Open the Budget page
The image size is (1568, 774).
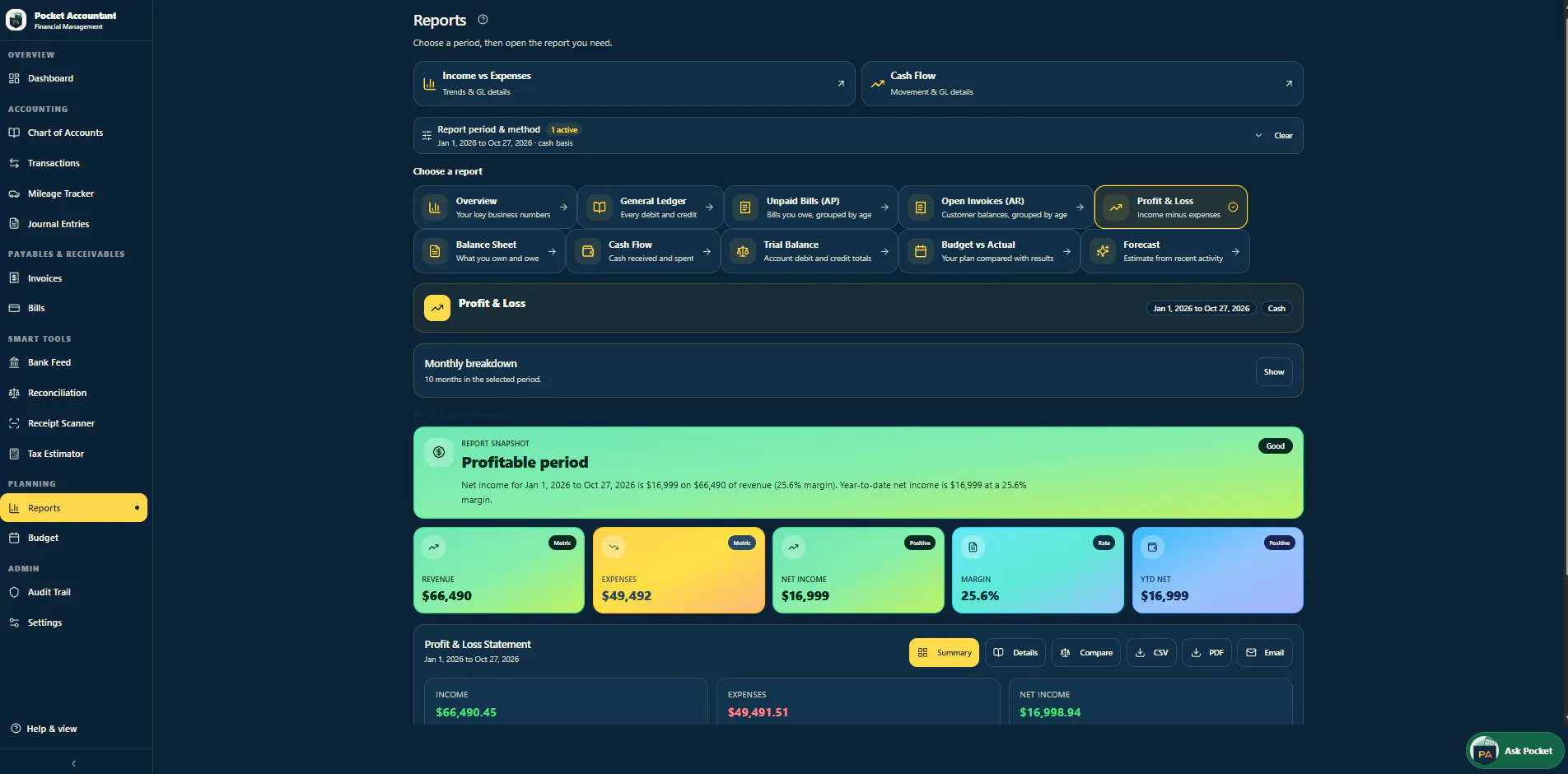pyautogui.click(x=74, y=538)
